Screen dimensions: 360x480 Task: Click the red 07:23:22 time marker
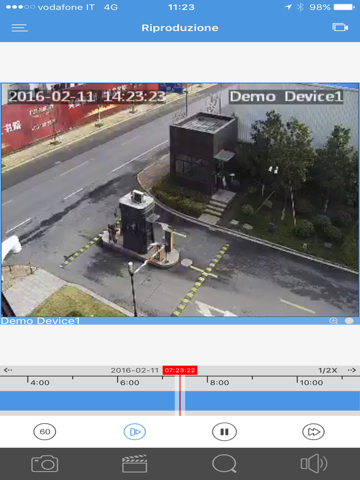click(x=180, y=370)
